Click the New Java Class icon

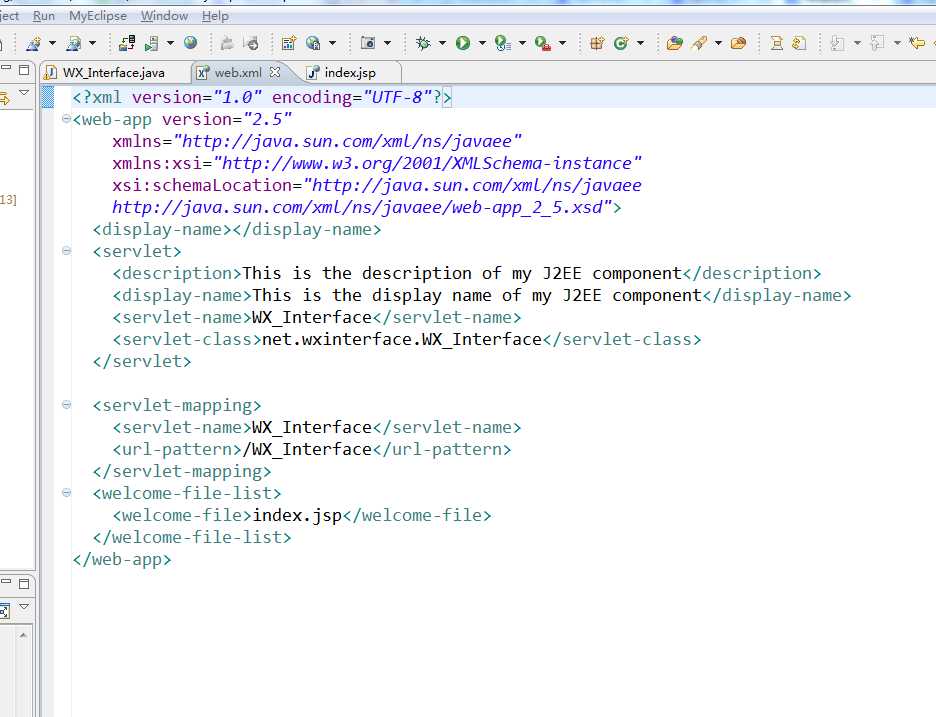(621, 43)
